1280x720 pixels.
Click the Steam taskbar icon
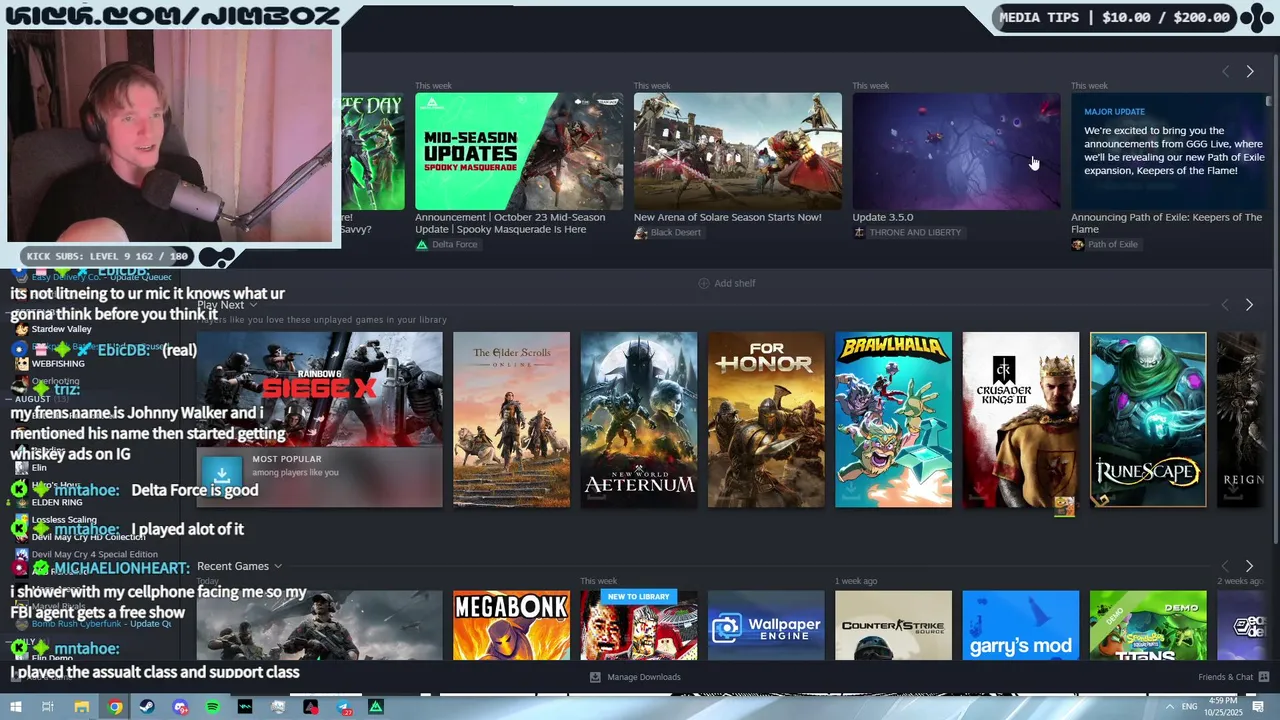[147, 707]
